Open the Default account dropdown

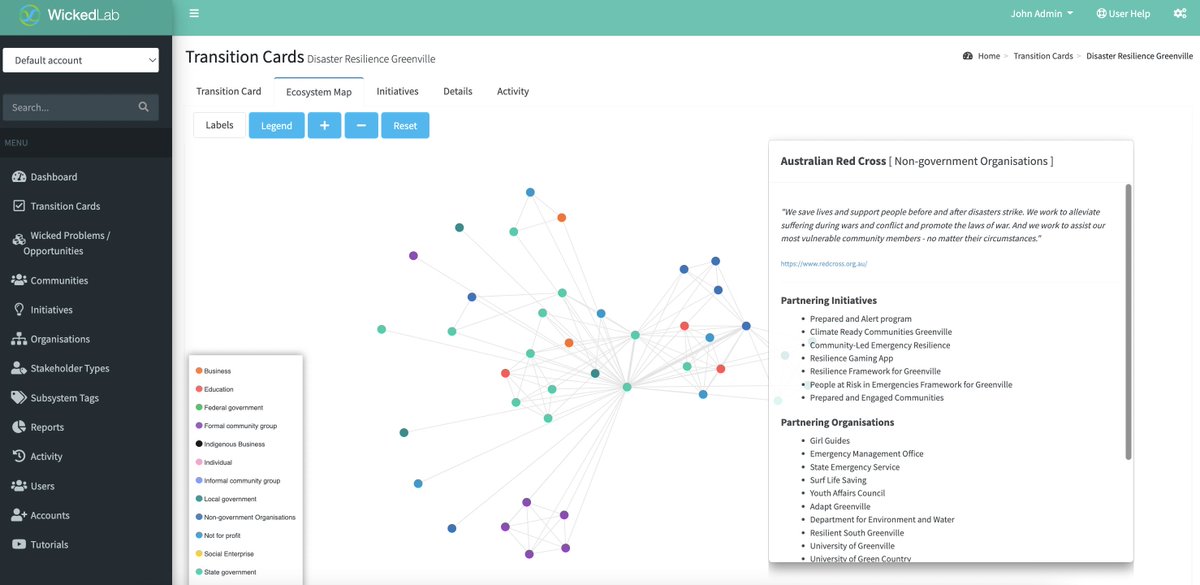81,60
